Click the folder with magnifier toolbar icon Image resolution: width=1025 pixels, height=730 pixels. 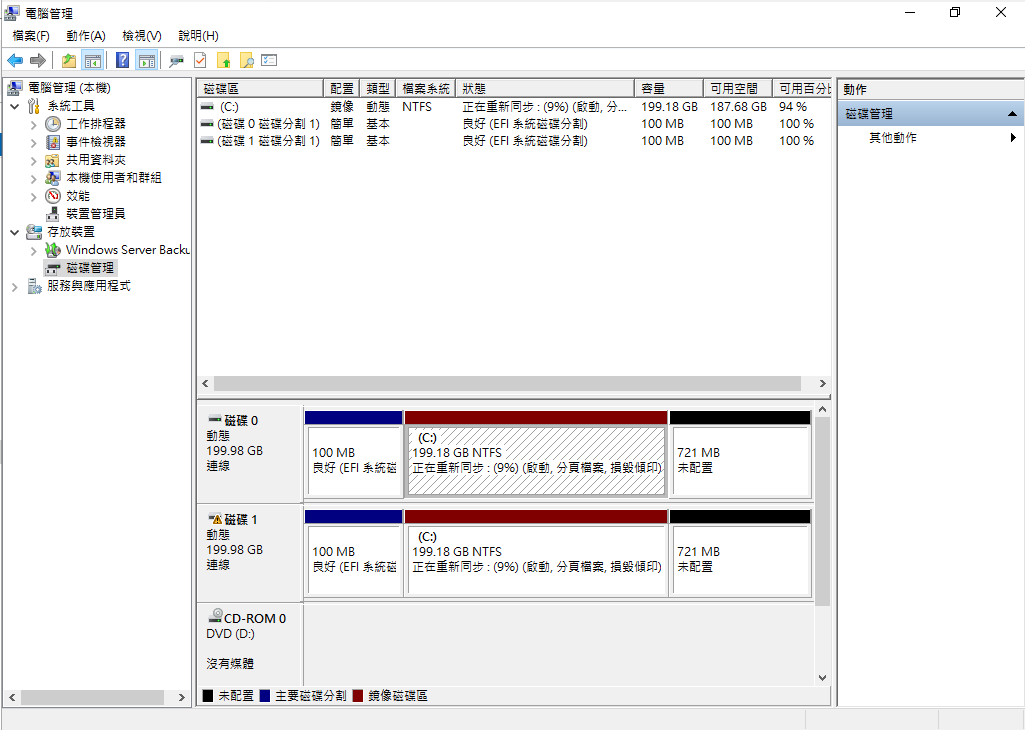(246, 61)
